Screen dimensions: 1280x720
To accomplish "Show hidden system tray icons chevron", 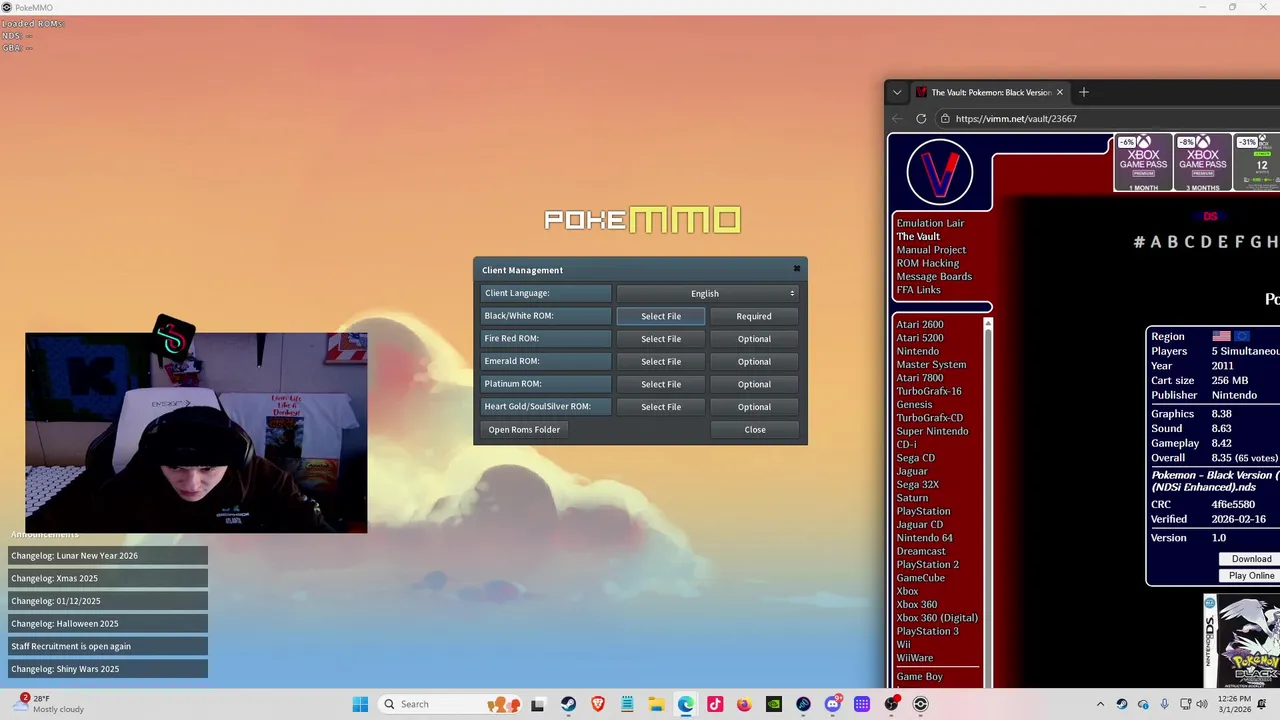I will click(1100, 704).
